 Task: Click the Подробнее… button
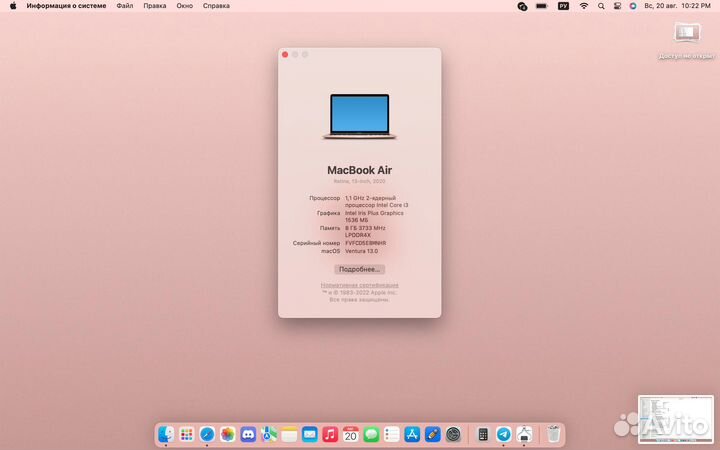(x=360, y=269)
